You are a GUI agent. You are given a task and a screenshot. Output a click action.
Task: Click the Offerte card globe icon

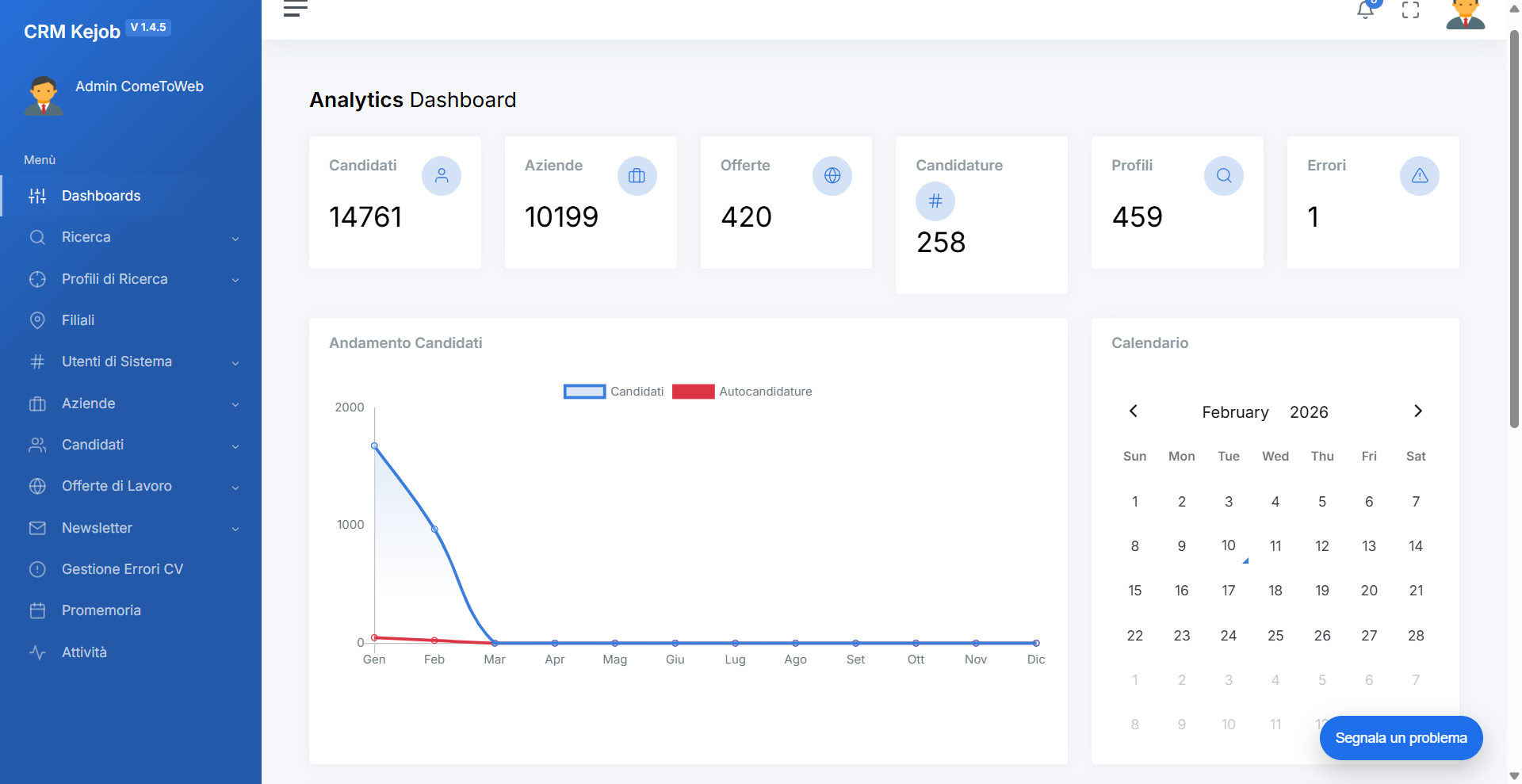[832, 176]
